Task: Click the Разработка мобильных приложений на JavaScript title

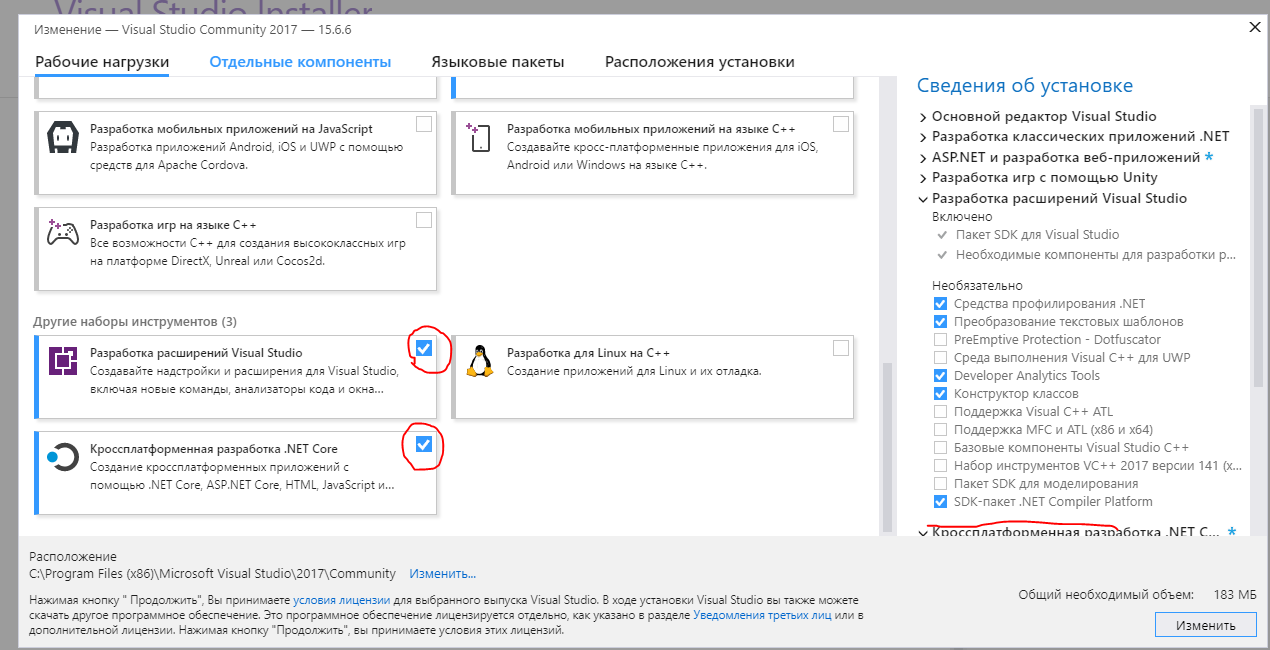Action: [231, 129]
